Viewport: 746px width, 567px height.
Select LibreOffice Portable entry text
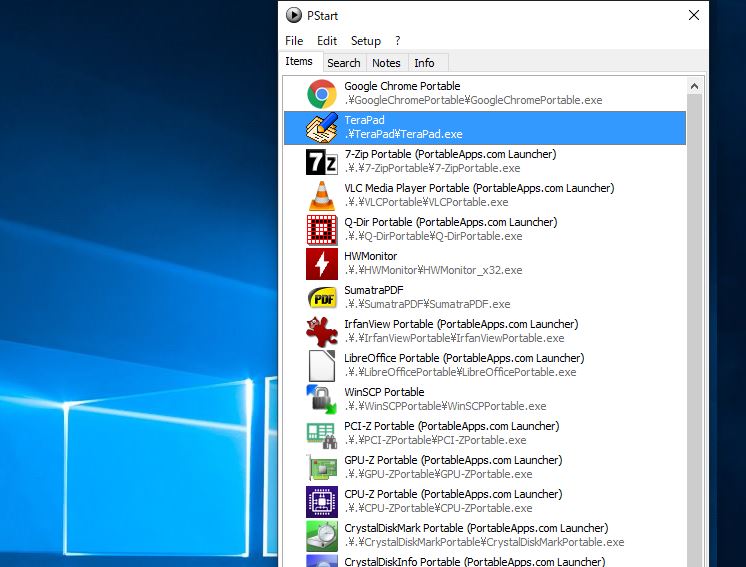464,358
